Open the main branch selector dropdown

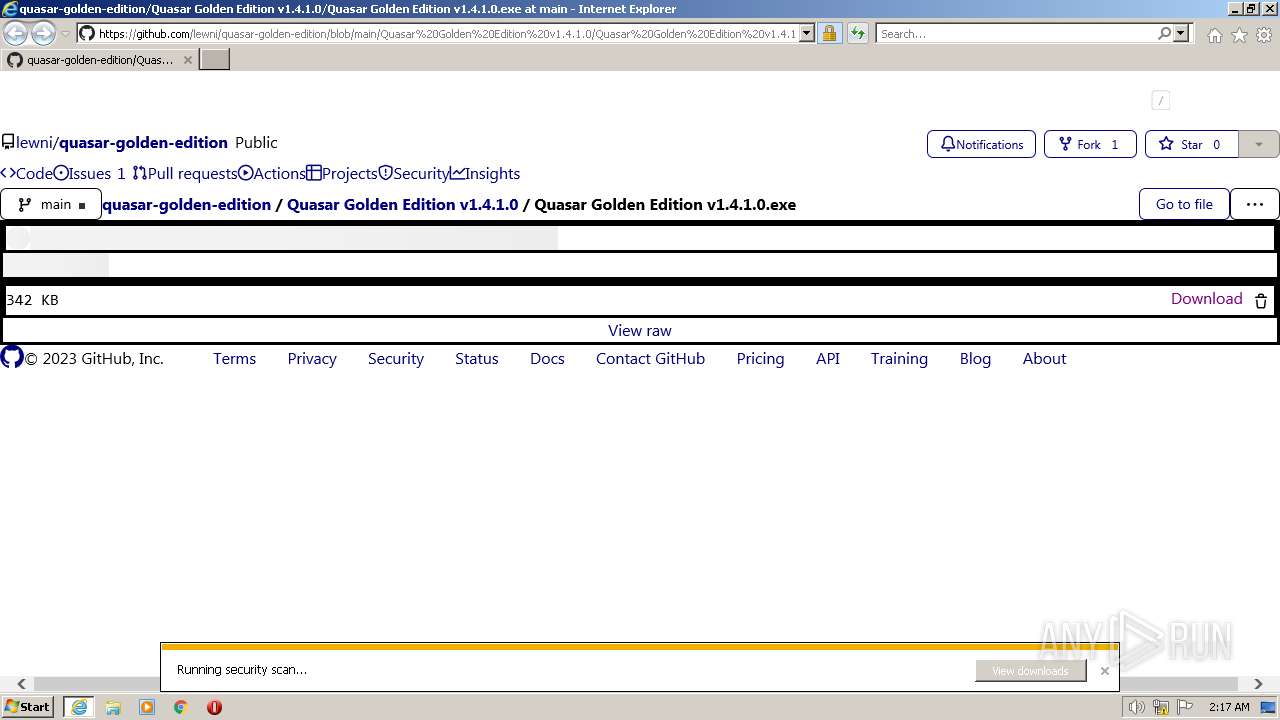[51, 204]
